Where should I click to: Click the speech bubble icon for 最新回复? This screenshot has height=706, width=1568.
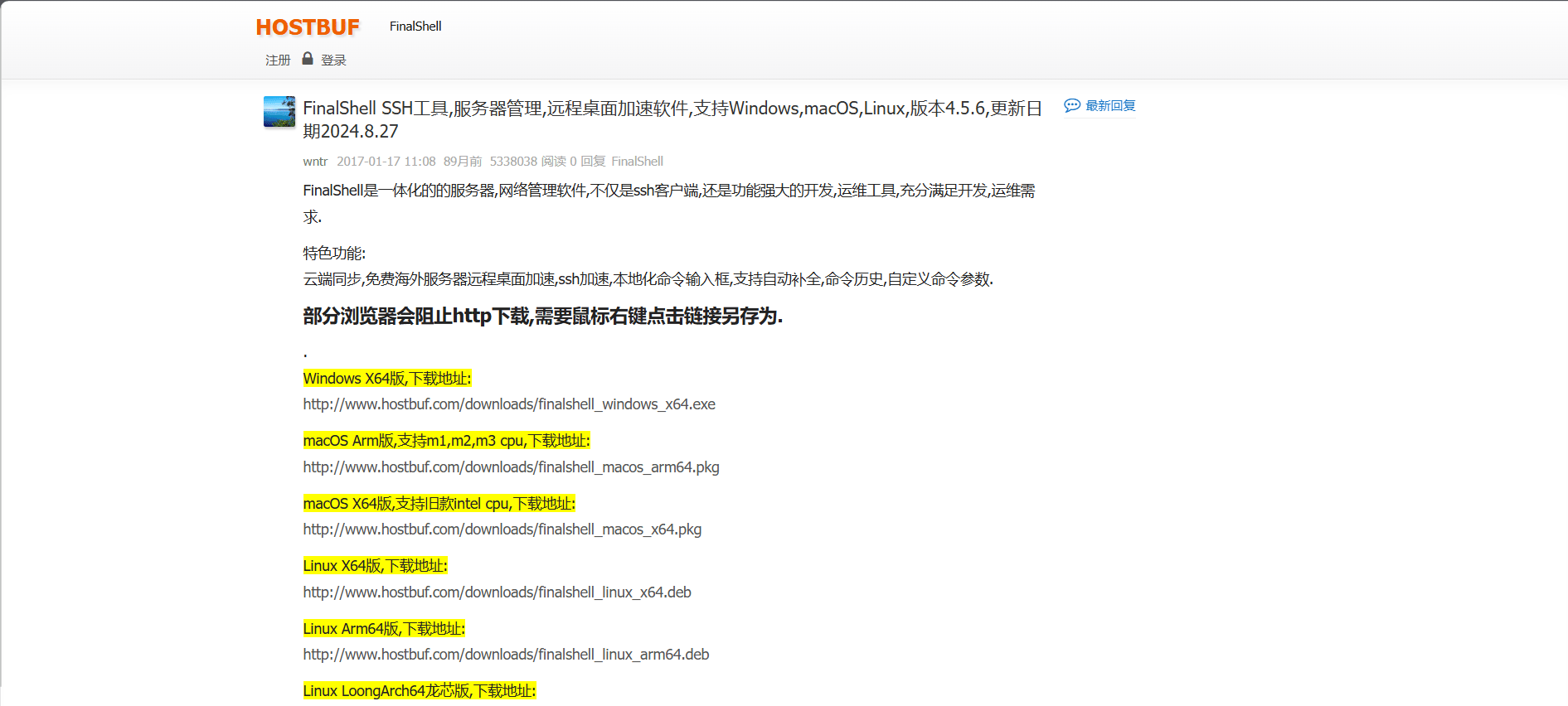click(x=1072, y=106)
